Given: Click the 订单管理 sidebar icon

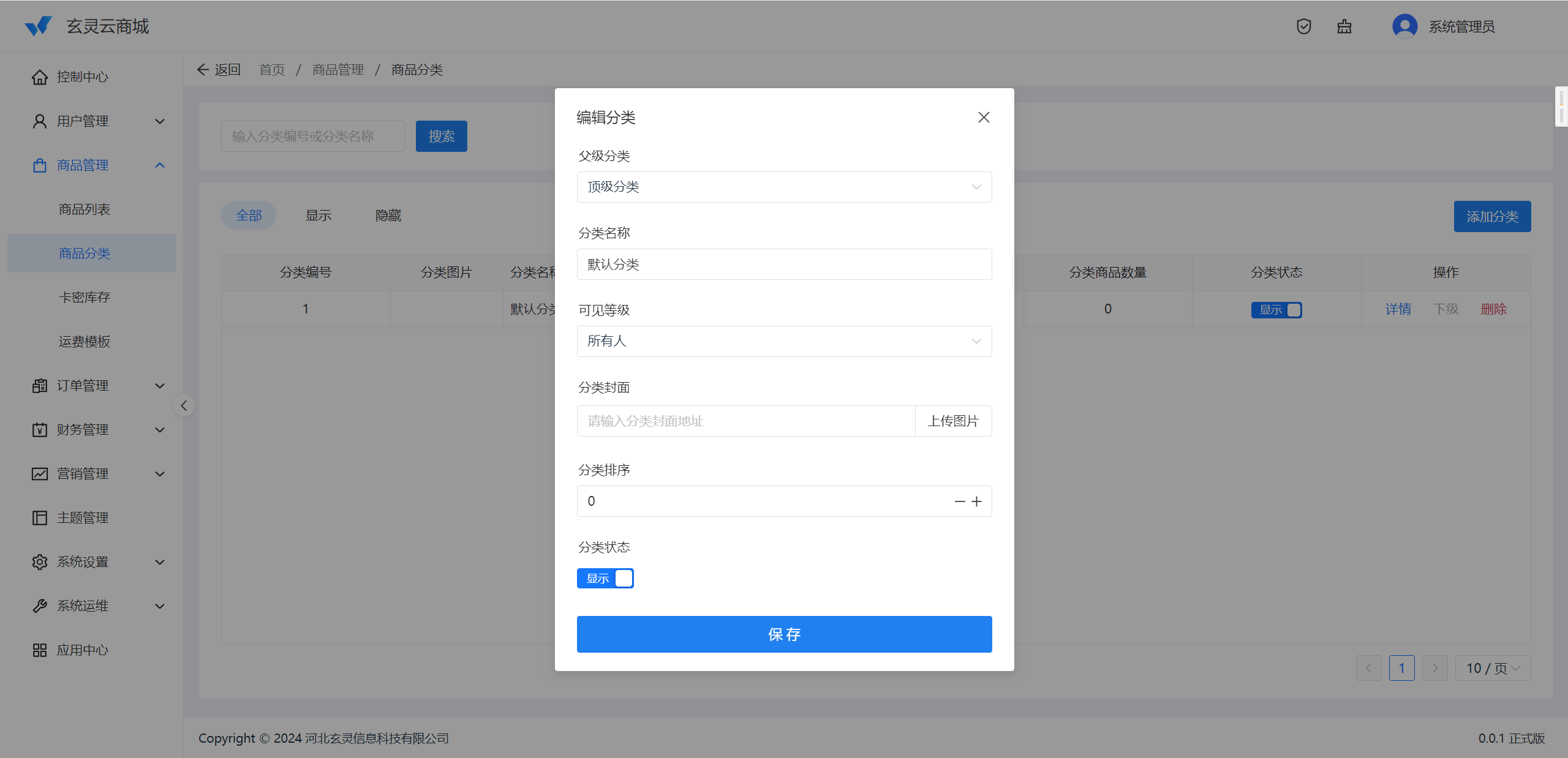Looking at the screenshot, I should 40,386.
